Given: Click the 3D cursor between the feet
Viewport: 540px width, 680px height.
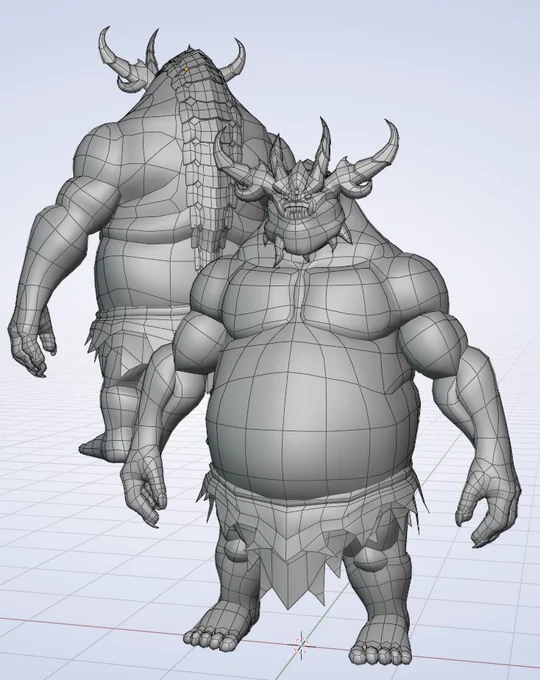Looking at the screenshot, I should [x=301, y=645].
